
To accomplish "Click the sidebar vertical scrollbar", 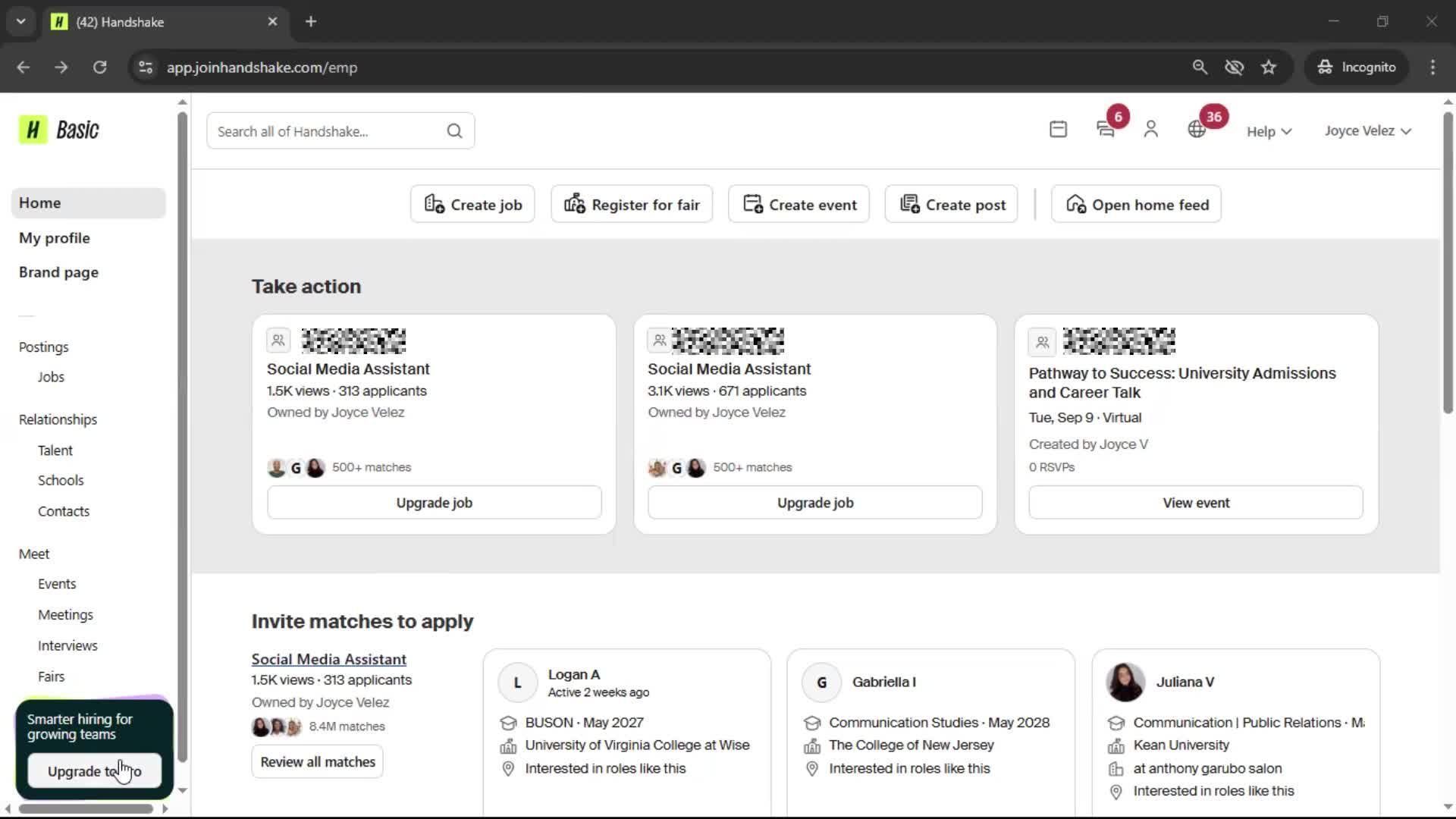I will click(x=182, y=436).
